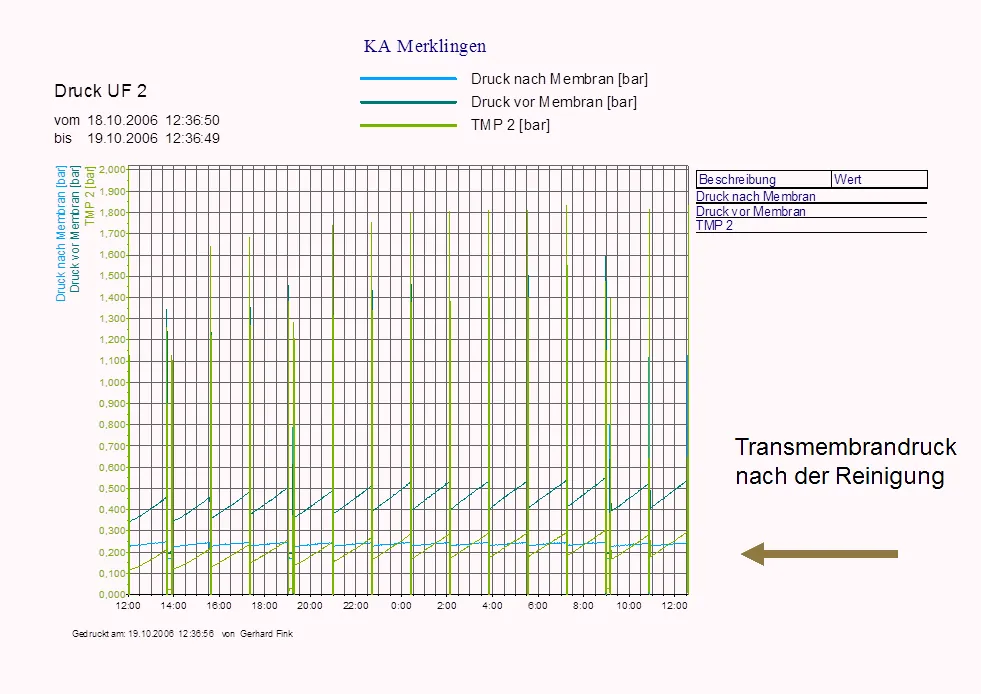Click y-axis value 1,800
Screen dimensions: 981x694
tap(113, 212)
